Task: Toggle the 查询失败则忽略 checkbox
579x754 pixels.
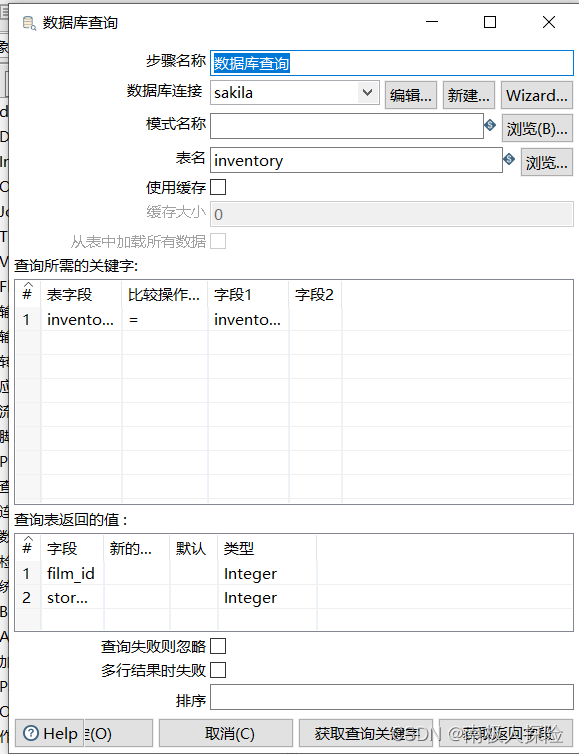Action: [218, 646]
